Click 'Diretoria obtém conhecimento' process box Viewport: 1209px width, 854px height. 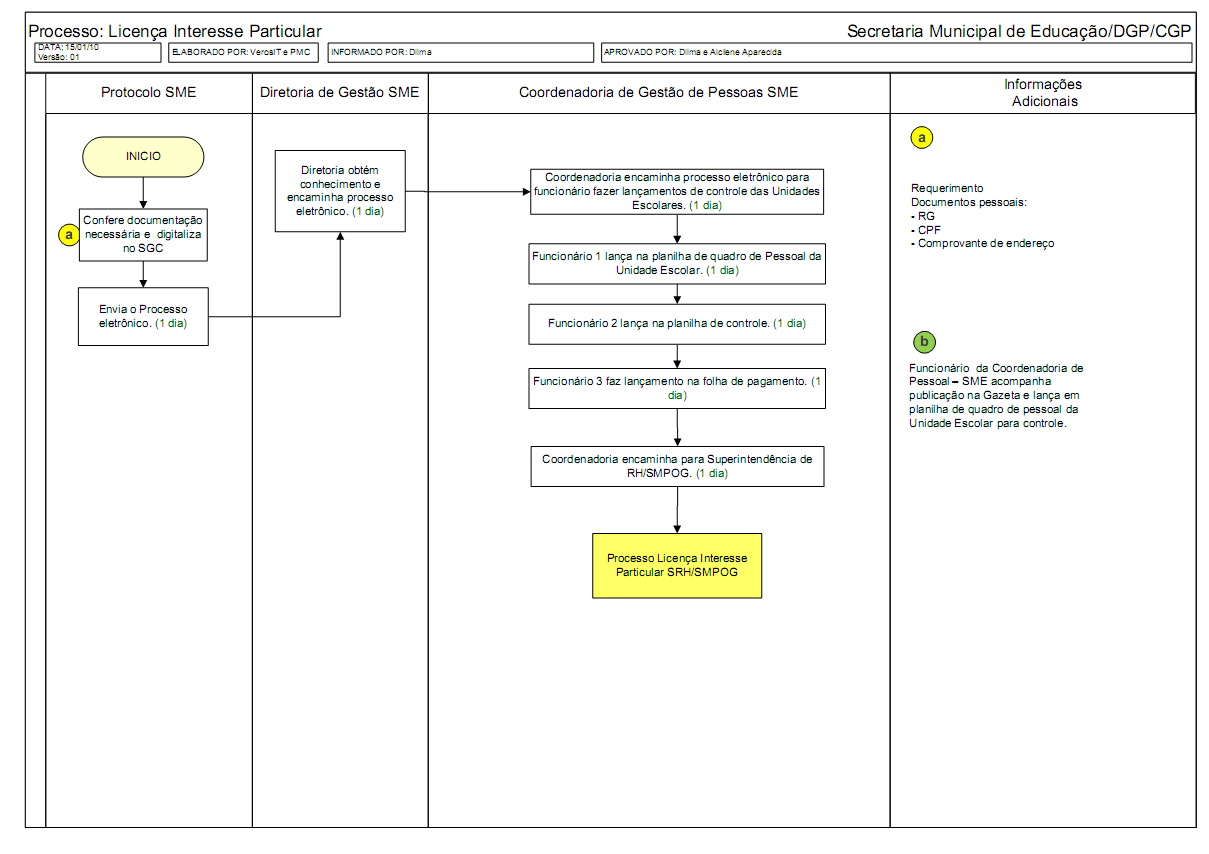[x=340, y=191]
